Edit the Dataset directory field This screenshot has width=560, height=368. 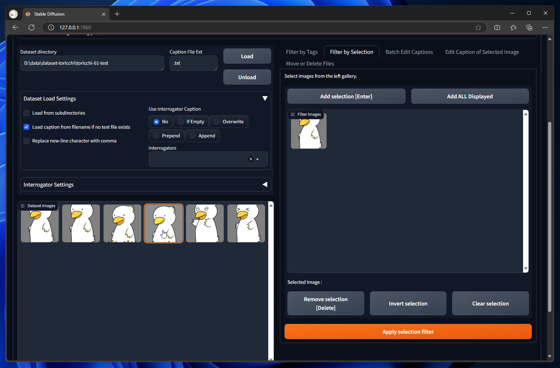(92, 63)
